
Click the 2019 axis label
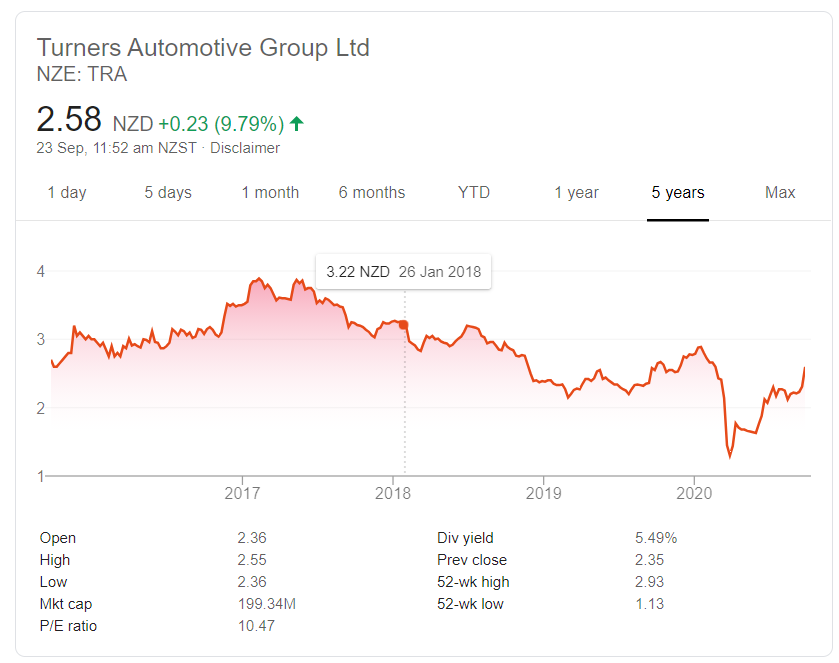pyautogui.click(x=544, y=493)
